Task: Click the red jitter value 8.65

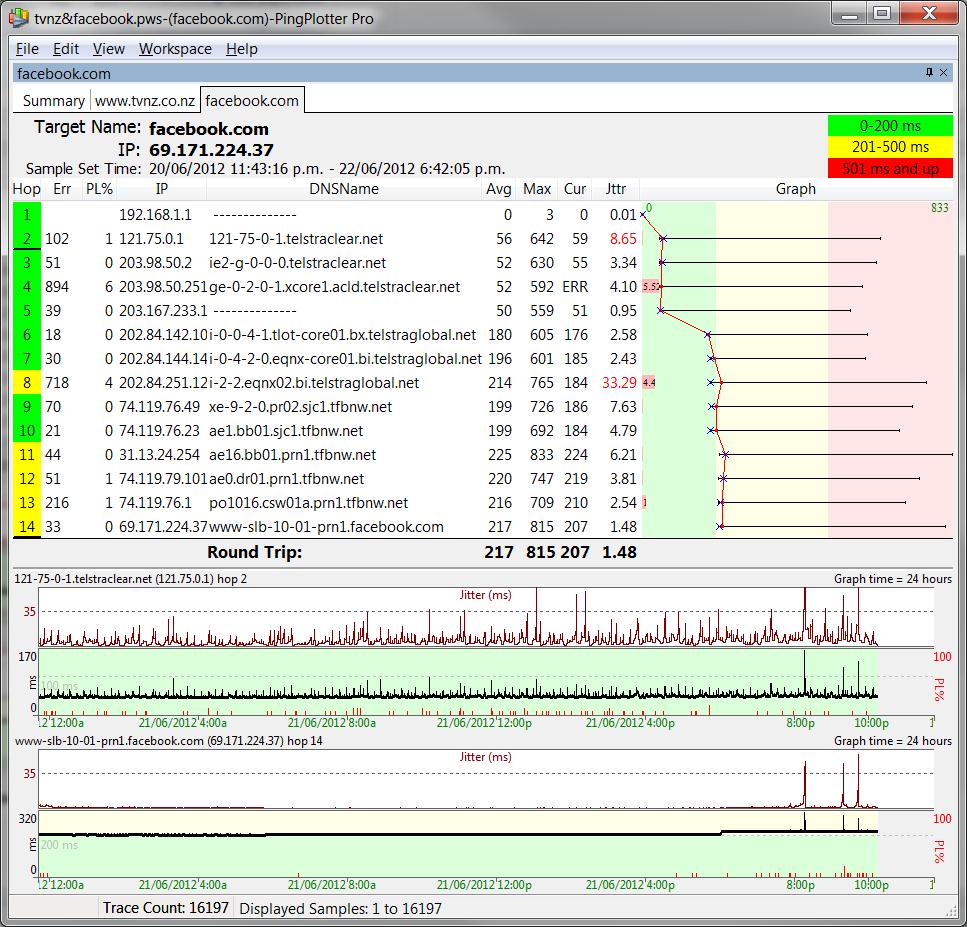Action: click(623, 239)
